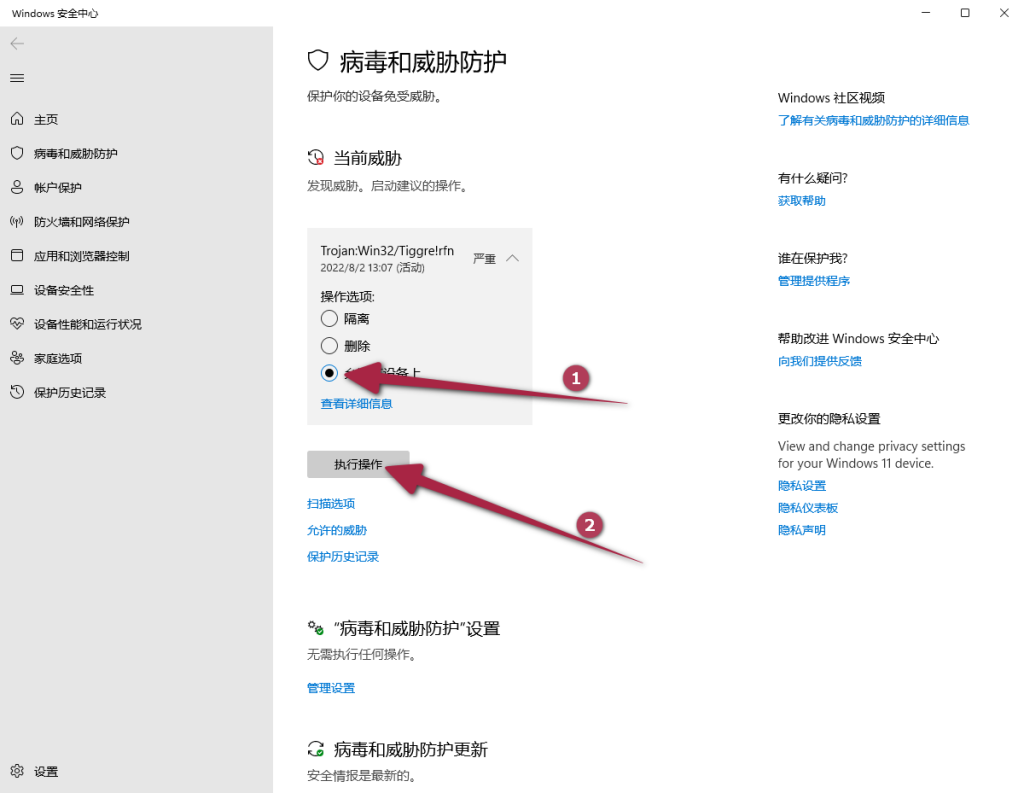This screenshot has height=793, width=1024.
Task: Click the 设备安全性 laptop icon
Action: tap(17, 290)
